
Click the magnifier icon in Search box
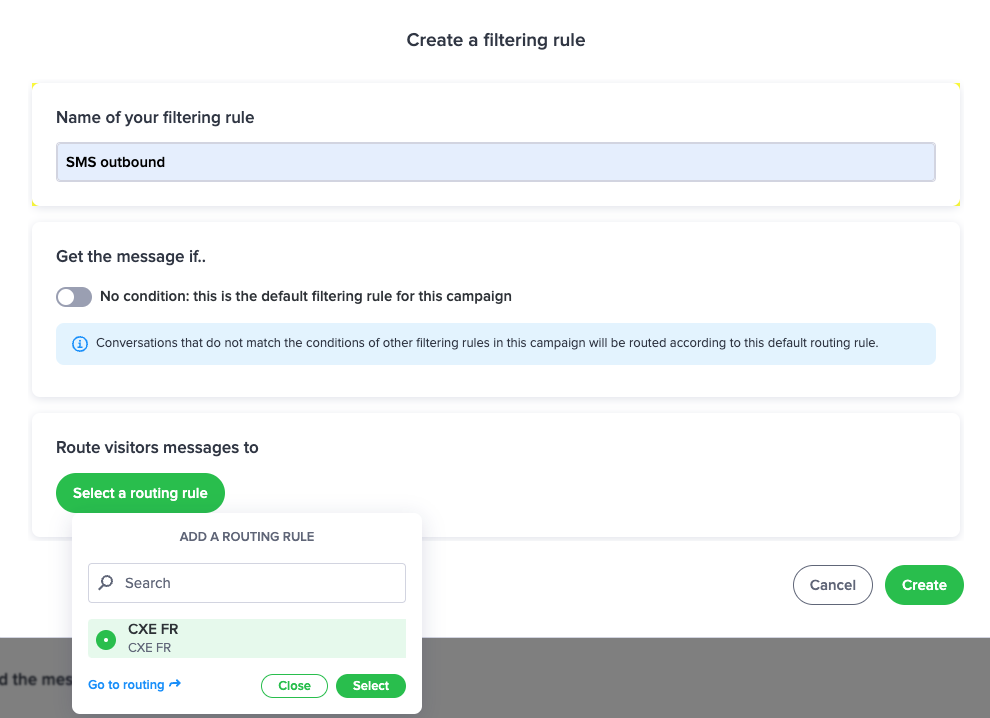click(106, 582)
